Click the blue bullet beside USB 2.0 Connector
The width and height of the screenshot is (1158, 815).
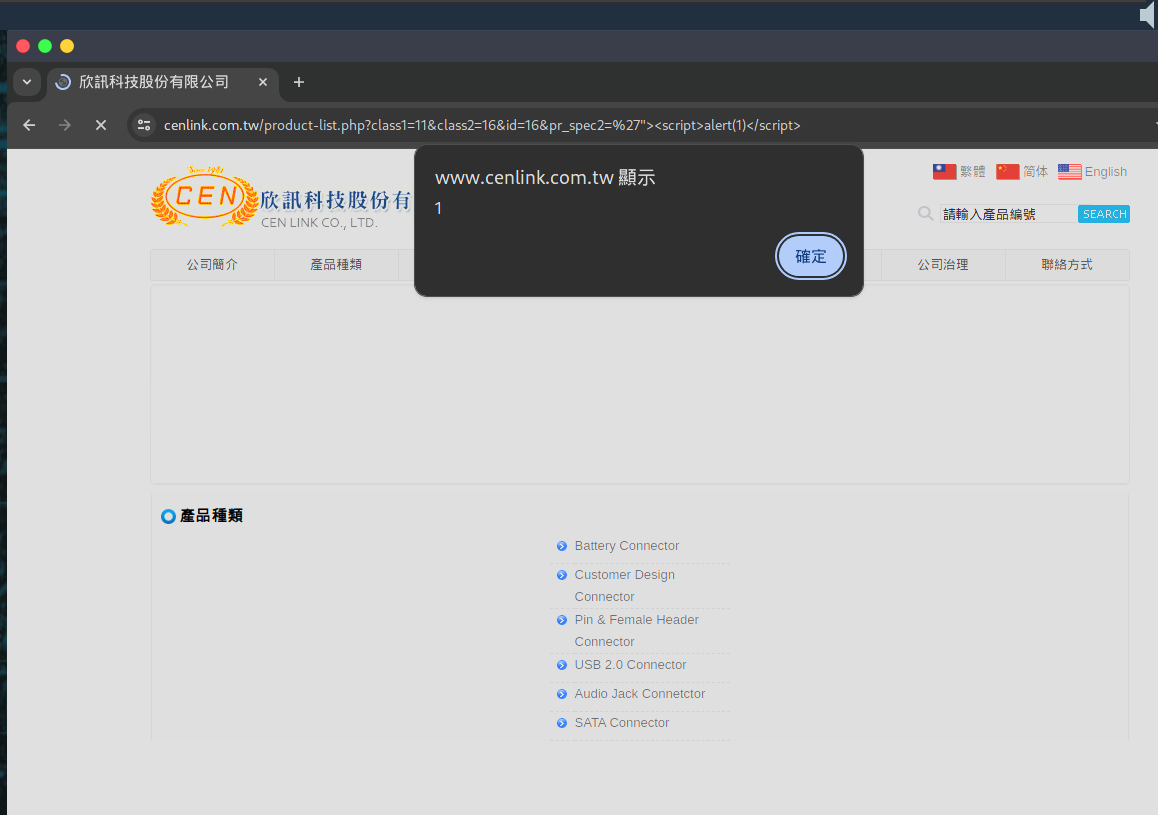[562, 665]
